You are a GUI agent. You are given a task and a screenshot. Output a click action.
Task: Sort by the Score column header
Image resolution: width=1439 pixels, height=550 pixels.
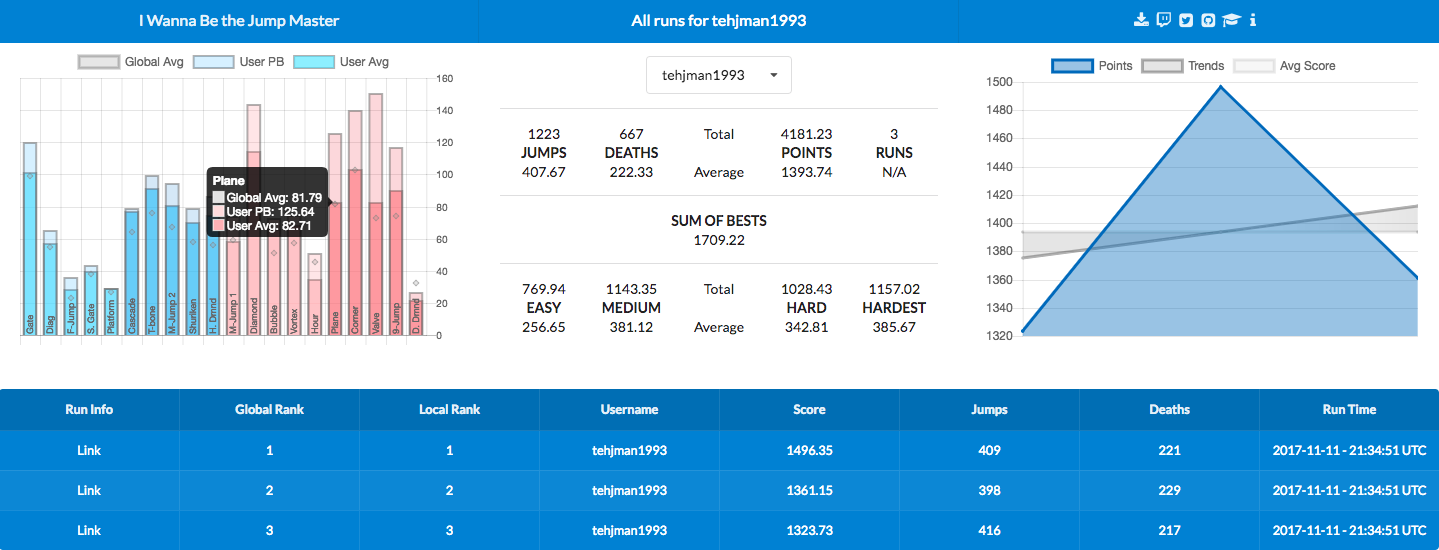point(809,409)
